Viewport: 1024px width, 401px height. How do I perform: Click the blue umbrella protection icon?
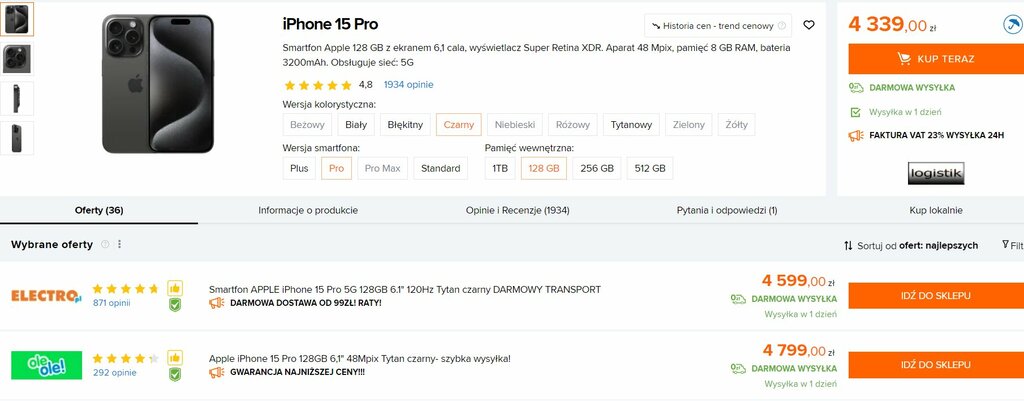(x=1012, y=25)
